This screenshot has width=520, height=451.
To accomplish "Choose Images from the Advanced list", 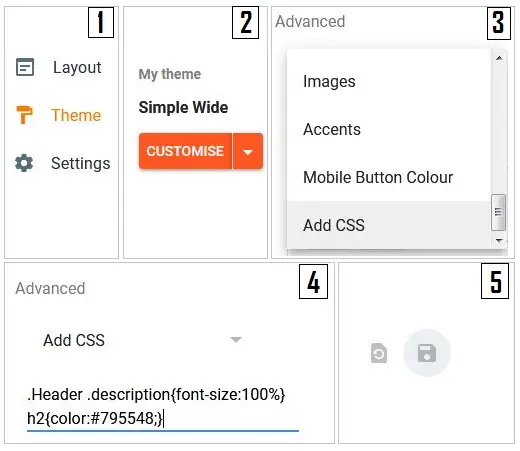I will coord(329,82).
